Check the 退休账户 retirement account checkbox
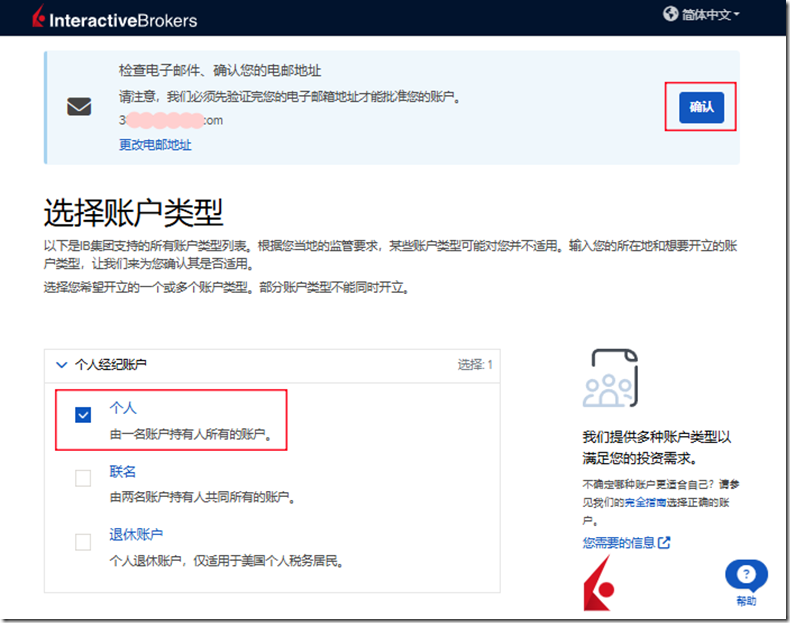The image size is (790, 623). 84,542
